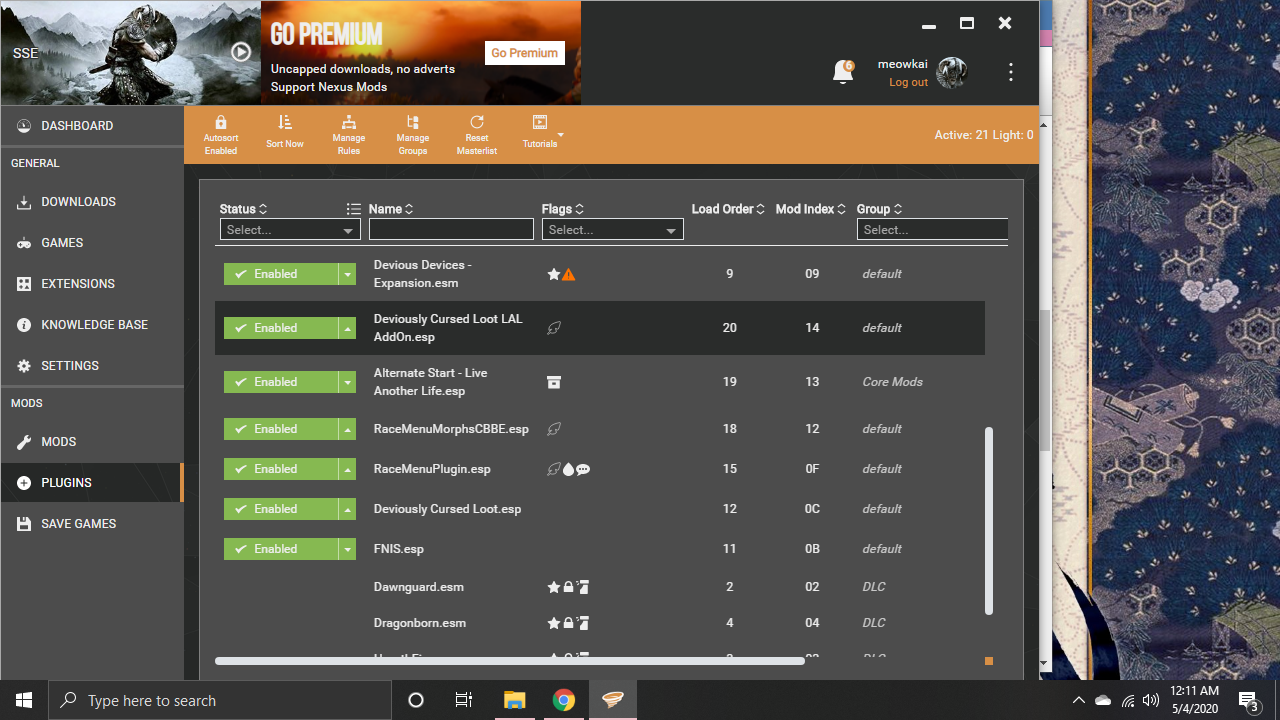
Task: Disable the RaceMenuPlugin.esp plugin
Action: point(281,469)
